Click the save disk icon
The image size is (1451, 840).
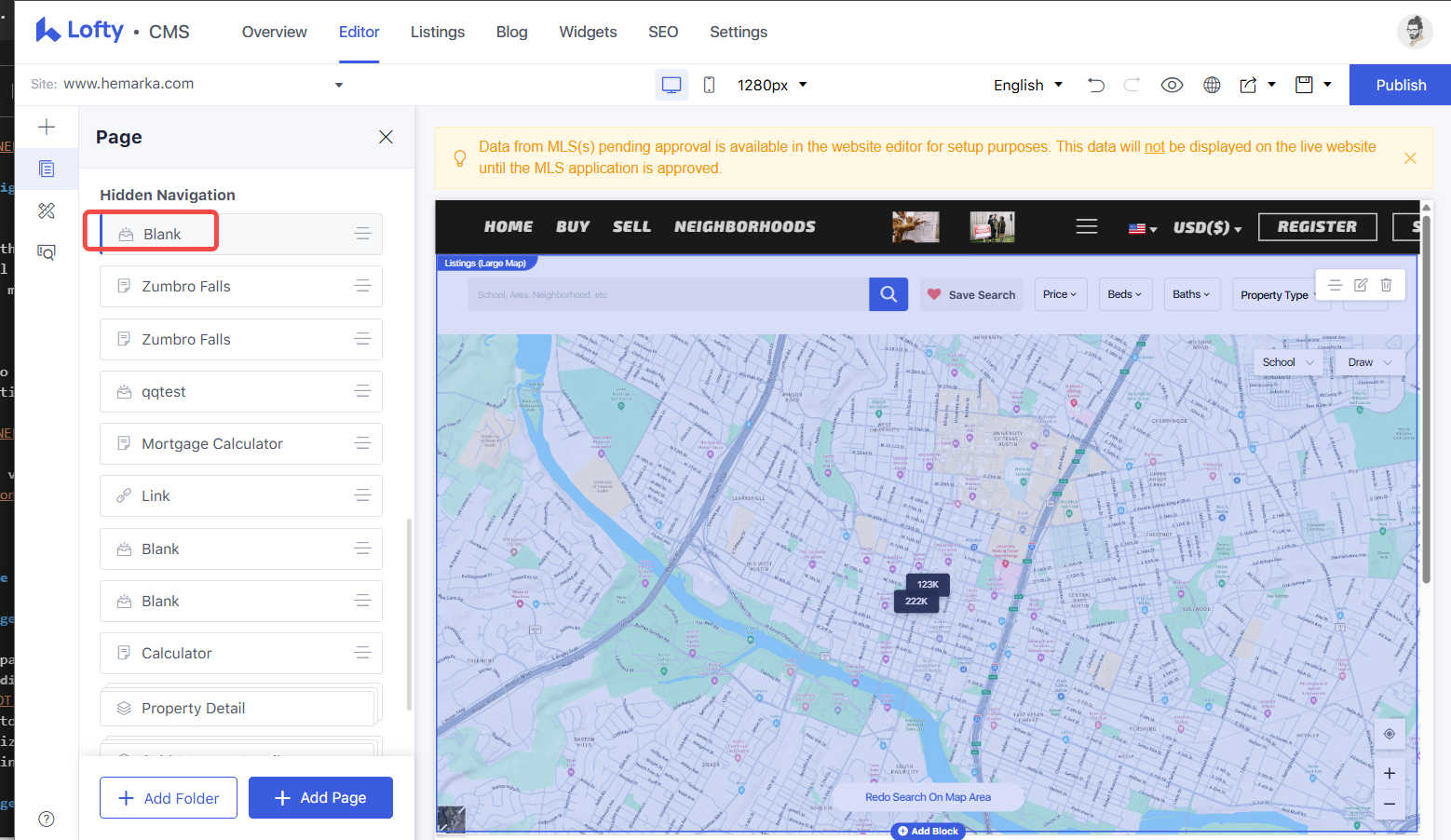pos(1304,85)
